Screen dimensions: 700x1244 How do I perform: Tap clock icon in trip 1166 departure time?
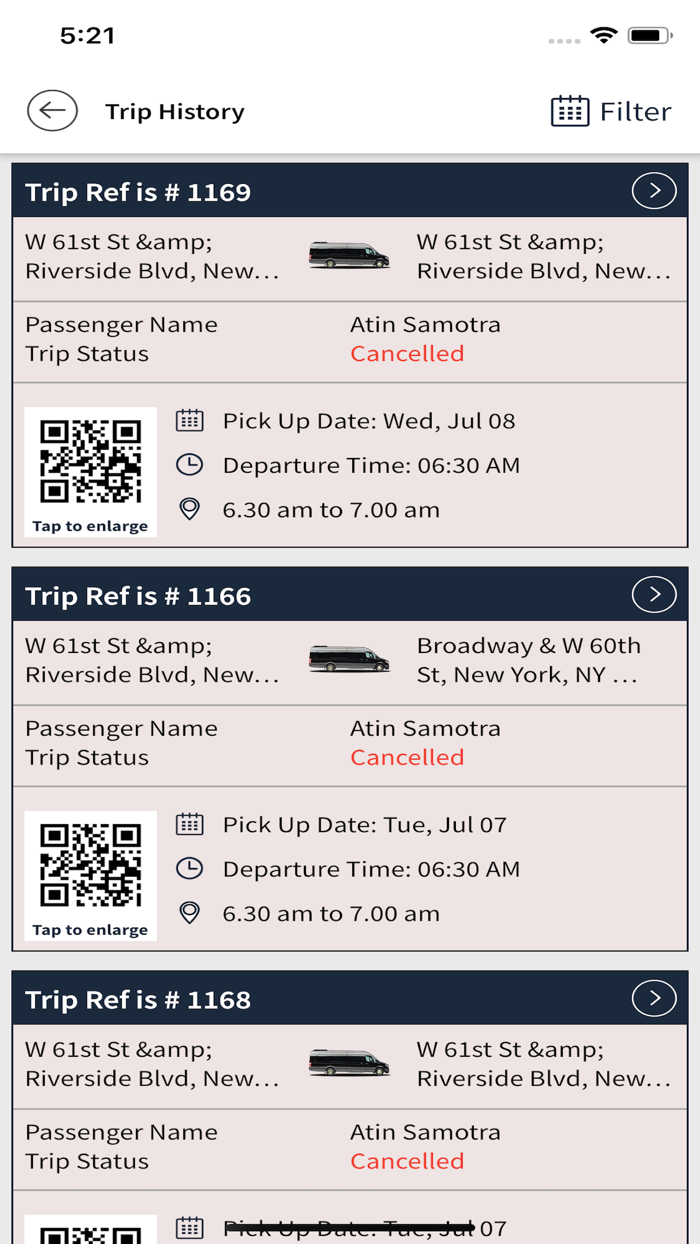pyautogui.click(x=189, y=869)
